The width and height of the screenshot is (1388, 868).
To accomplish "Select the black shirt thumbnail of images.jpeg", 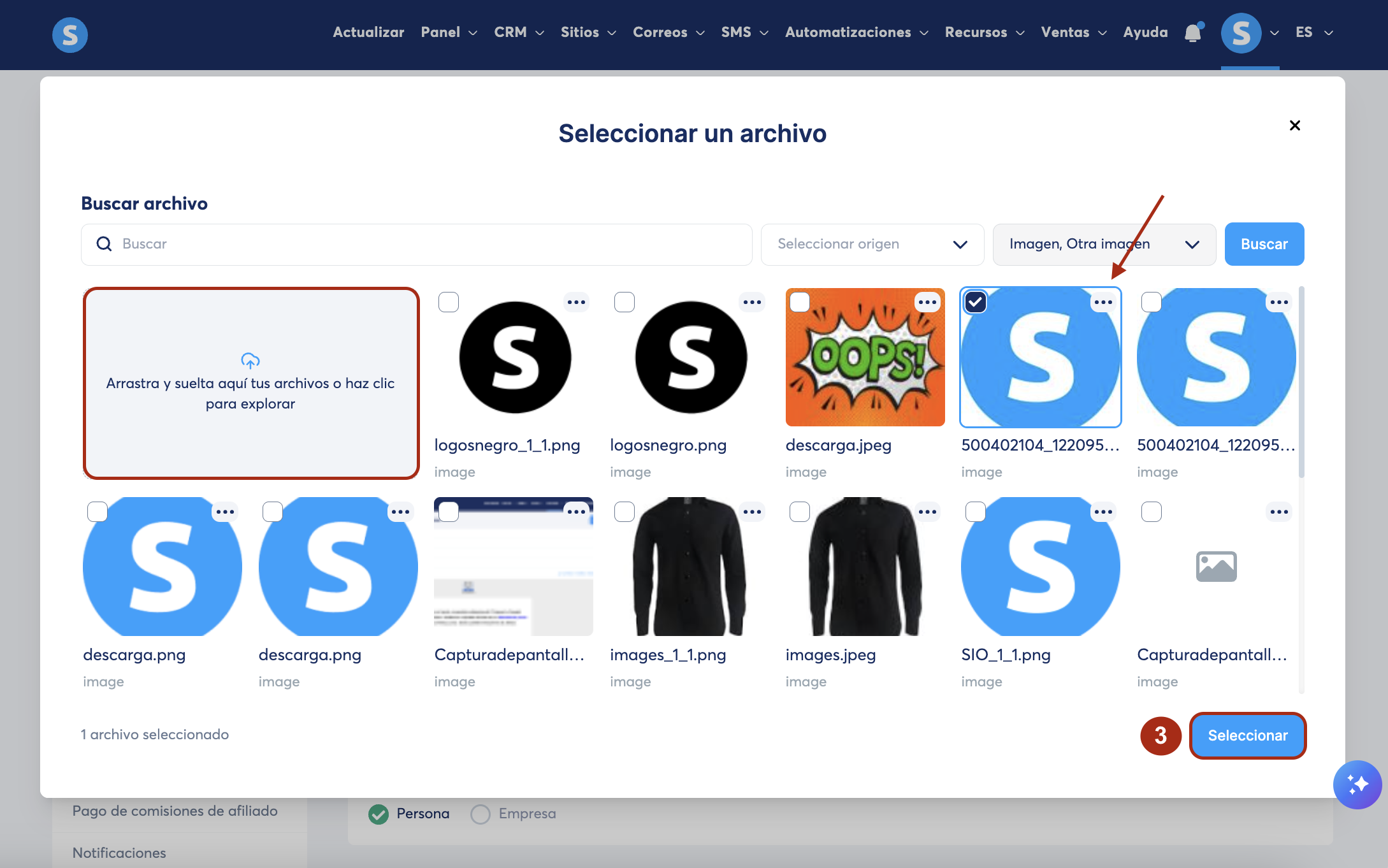I will click(865, 567).
